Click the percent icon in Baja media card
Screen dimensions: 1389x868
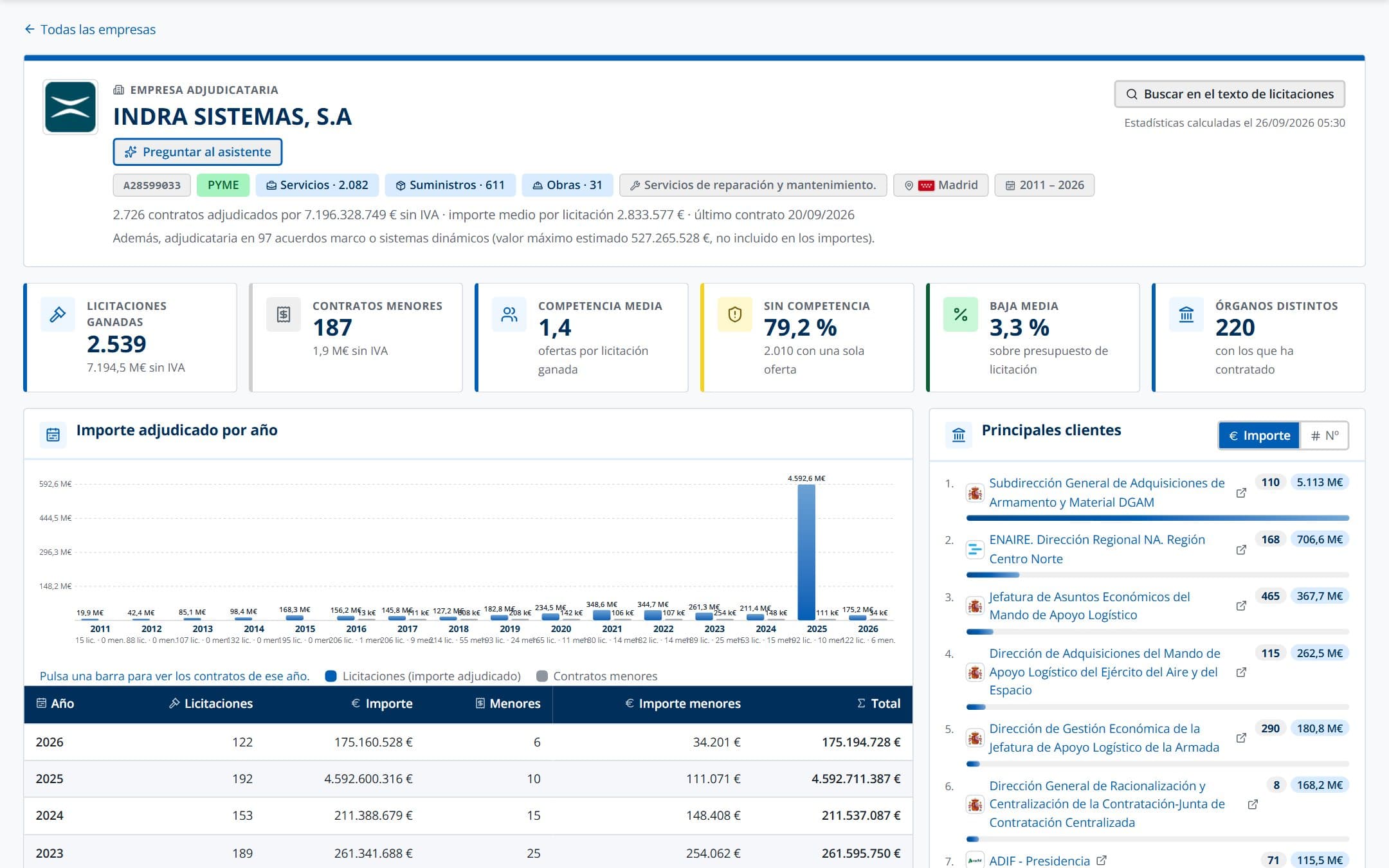[x=961, y=314]
